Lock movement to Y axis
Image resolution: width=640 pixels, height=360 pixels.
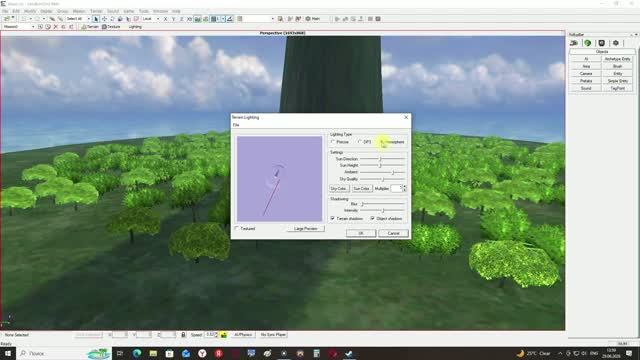click(x=173, y=19)
